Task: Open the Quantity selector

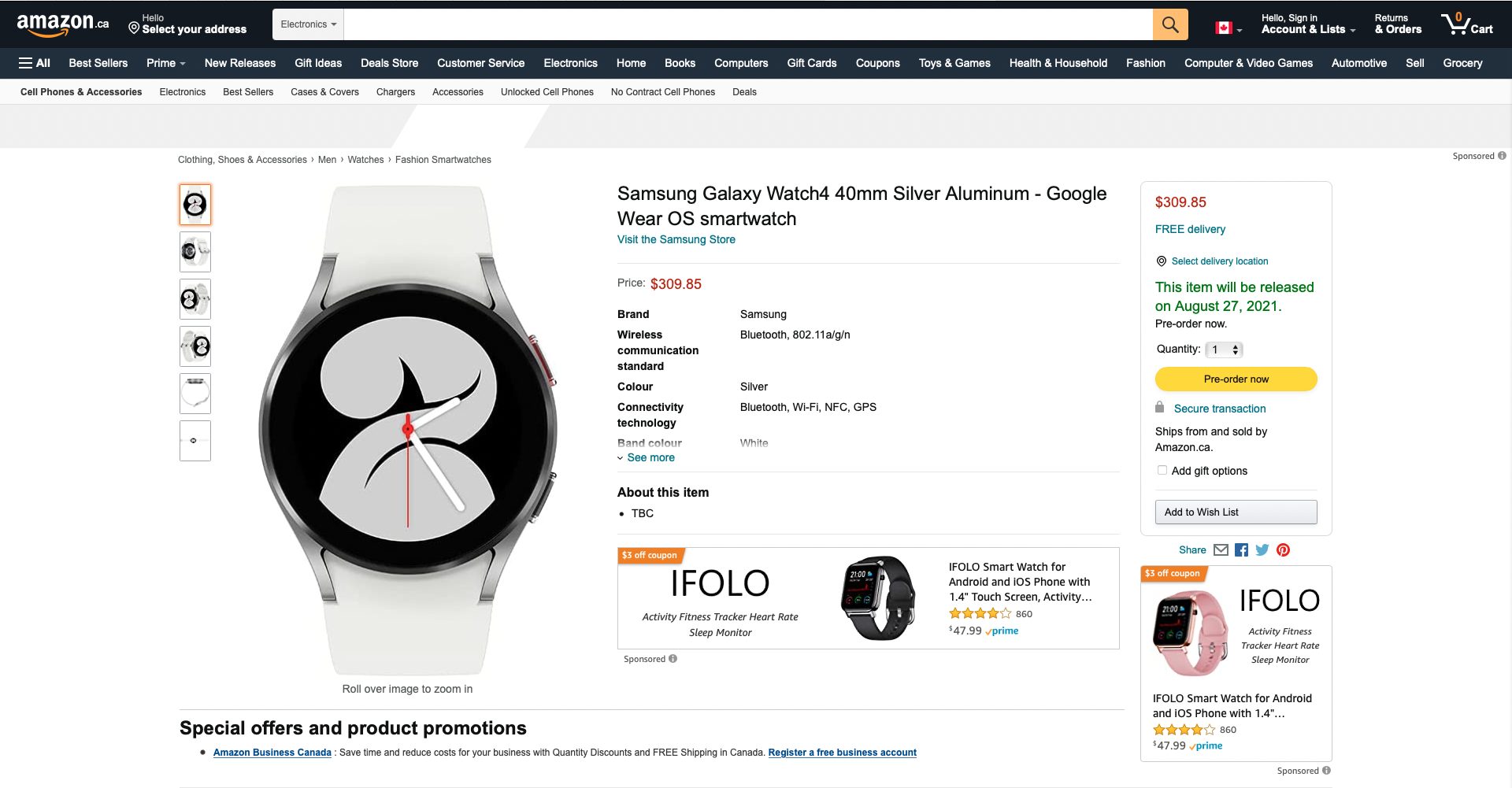Action: point(1225,350)
